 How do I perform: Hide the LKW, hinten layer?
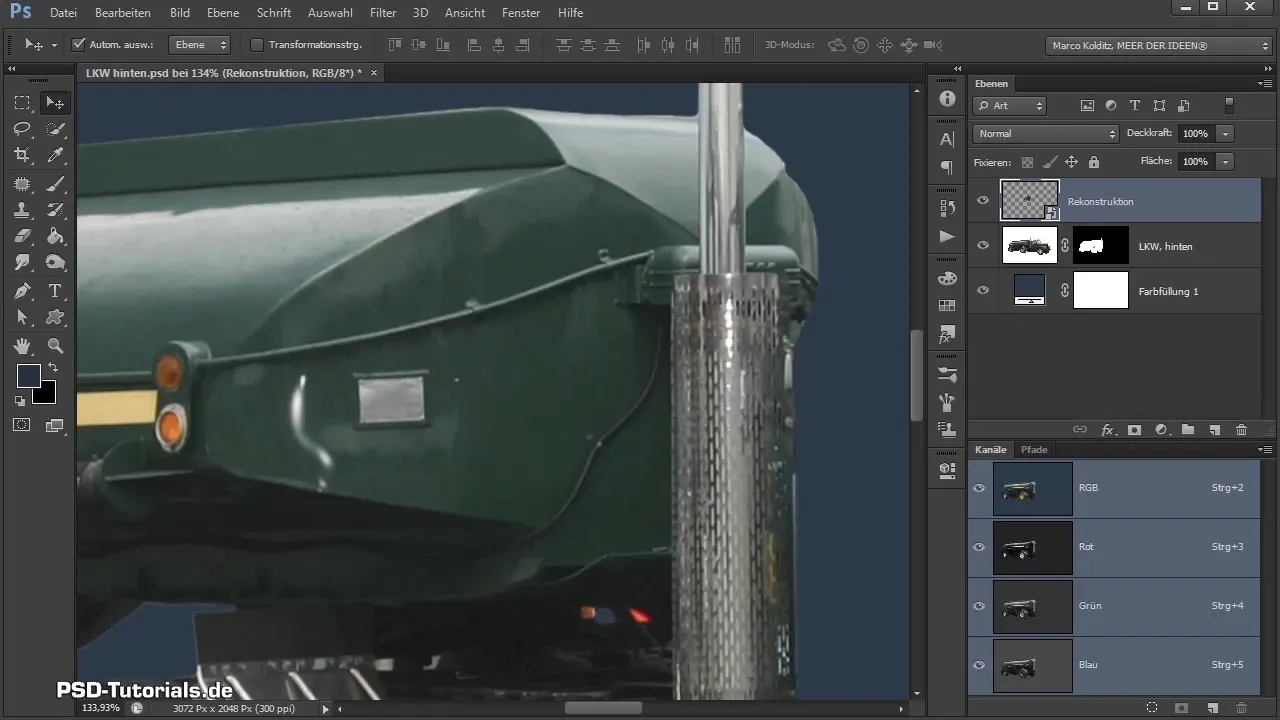pyautogui.click(x=983, y=246)
